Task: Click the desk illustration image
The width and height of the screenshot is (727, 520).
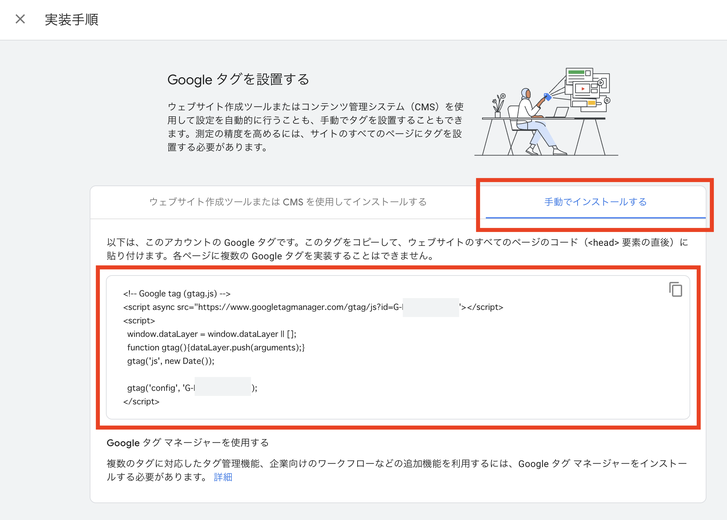Action: point(546,112)
